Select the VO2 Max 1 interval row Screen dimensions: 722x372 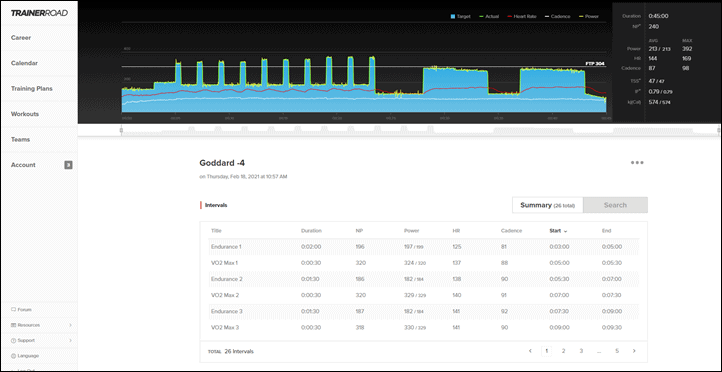(x=424, y=263)
